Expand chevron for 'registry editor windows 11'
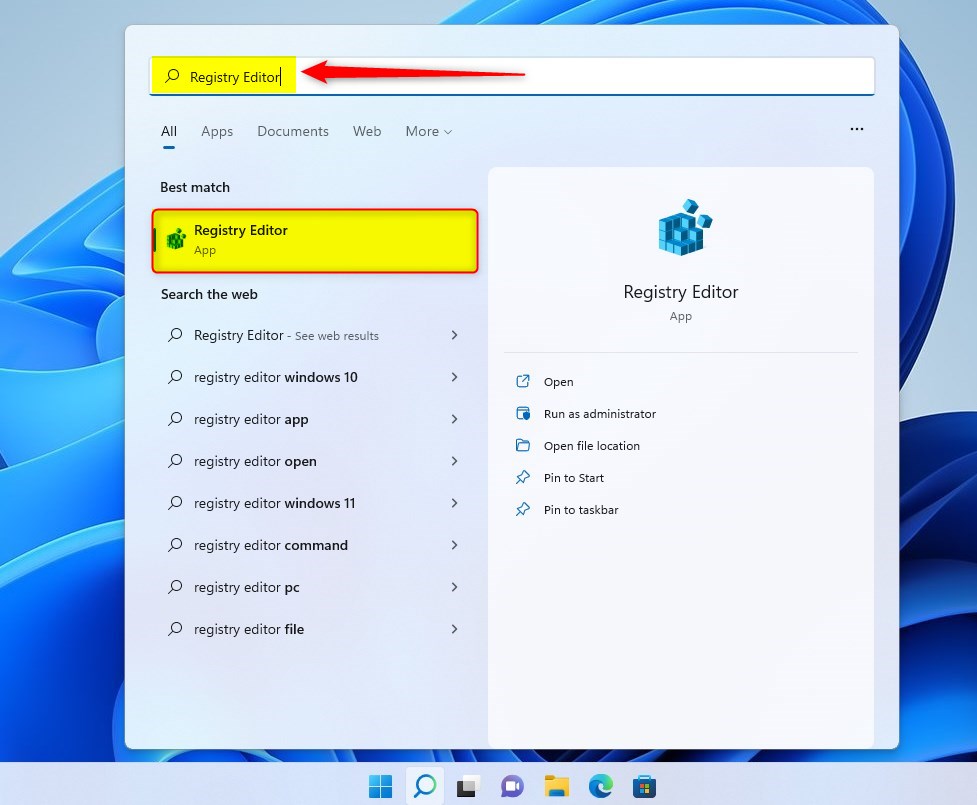 [x=454, y=503]
